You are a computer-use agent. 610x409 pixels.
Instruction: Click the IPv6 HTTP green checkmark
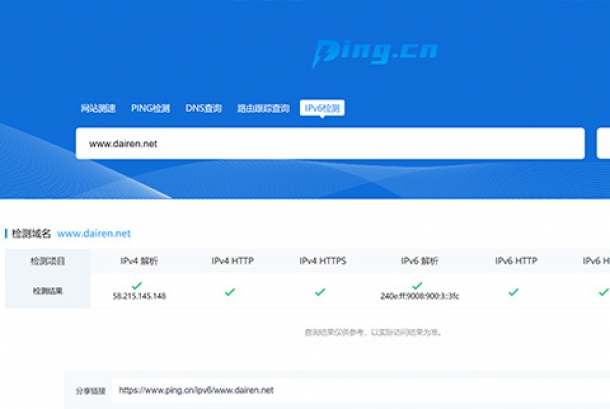[x=513, y=292]
